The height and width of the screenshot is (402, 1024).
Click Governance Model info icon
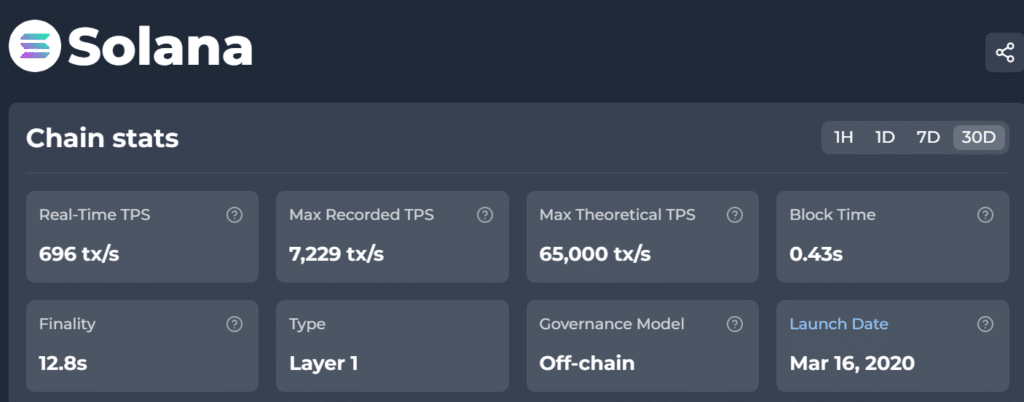coord(735,324)
